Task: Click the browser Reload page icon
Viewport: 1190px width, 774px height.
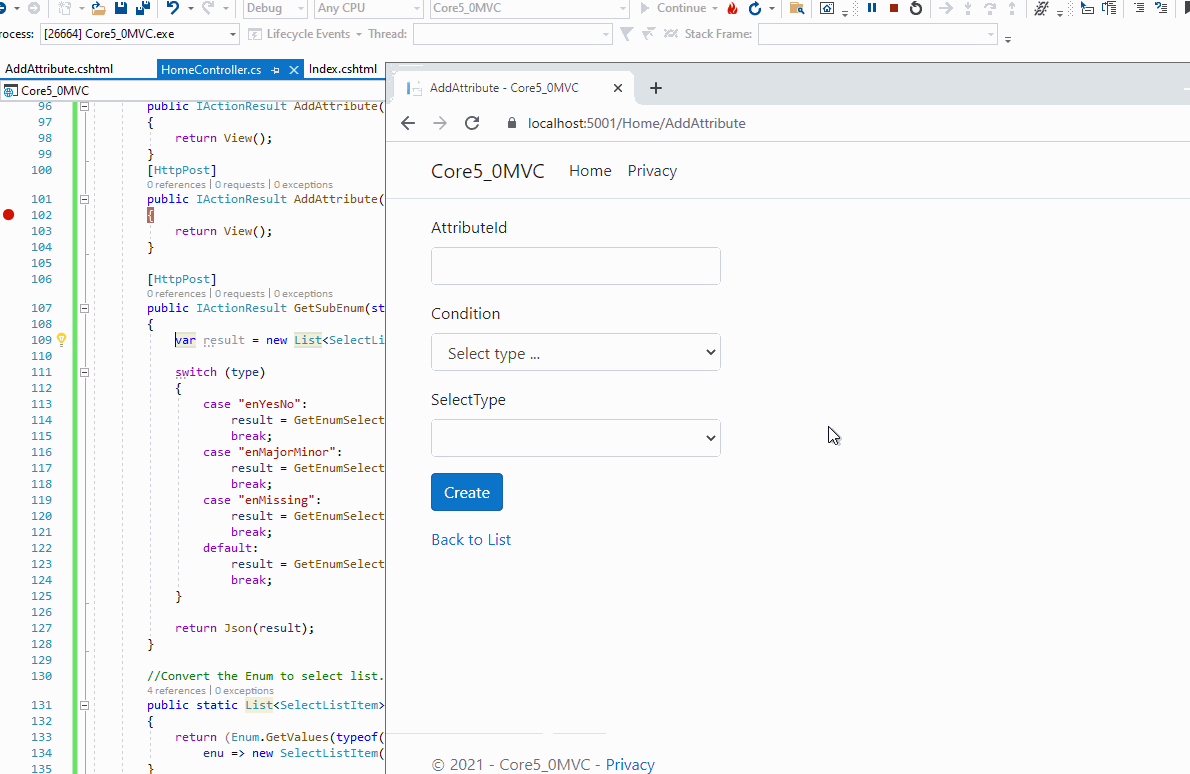Action: click(x=472, y=123)
